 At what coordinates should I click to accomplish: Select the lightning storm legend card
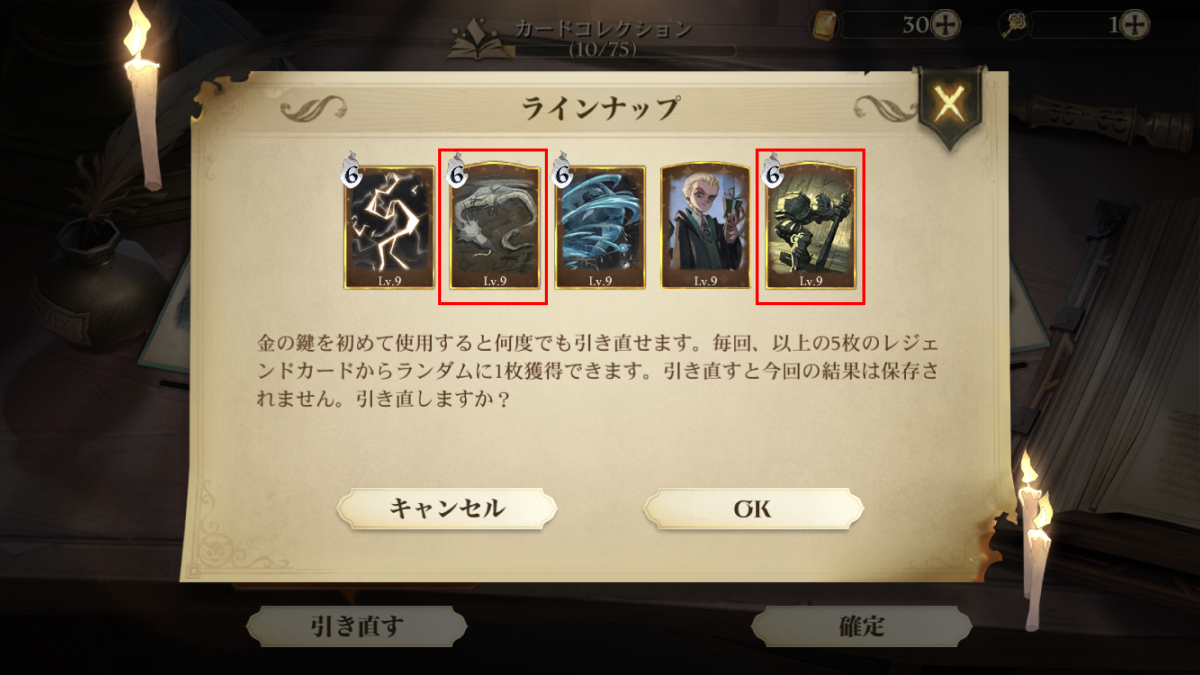[390, 227]
